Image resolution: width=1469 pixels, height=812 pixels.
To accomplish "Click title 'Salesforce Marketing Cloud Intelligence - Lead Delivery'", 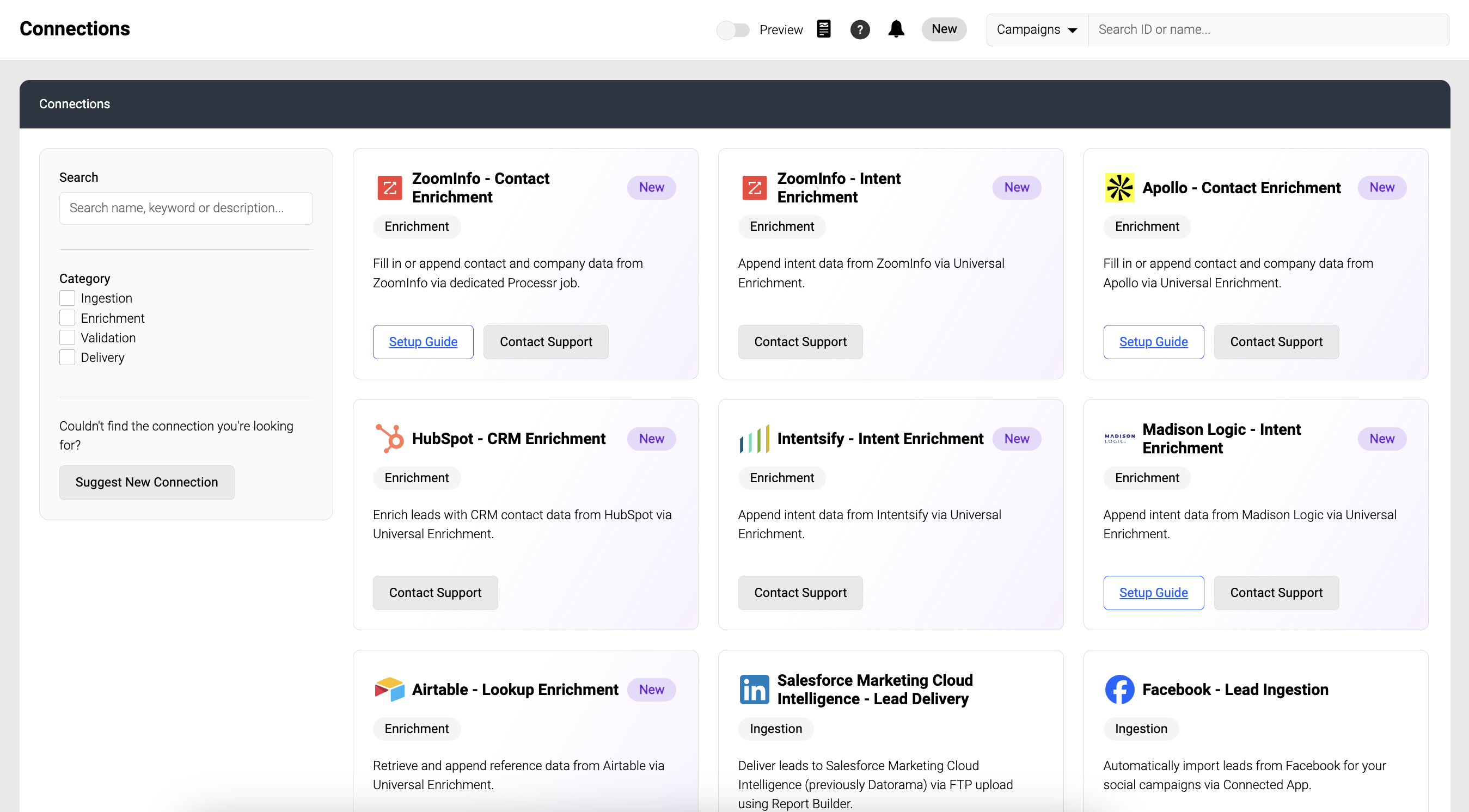I will 875,690.
